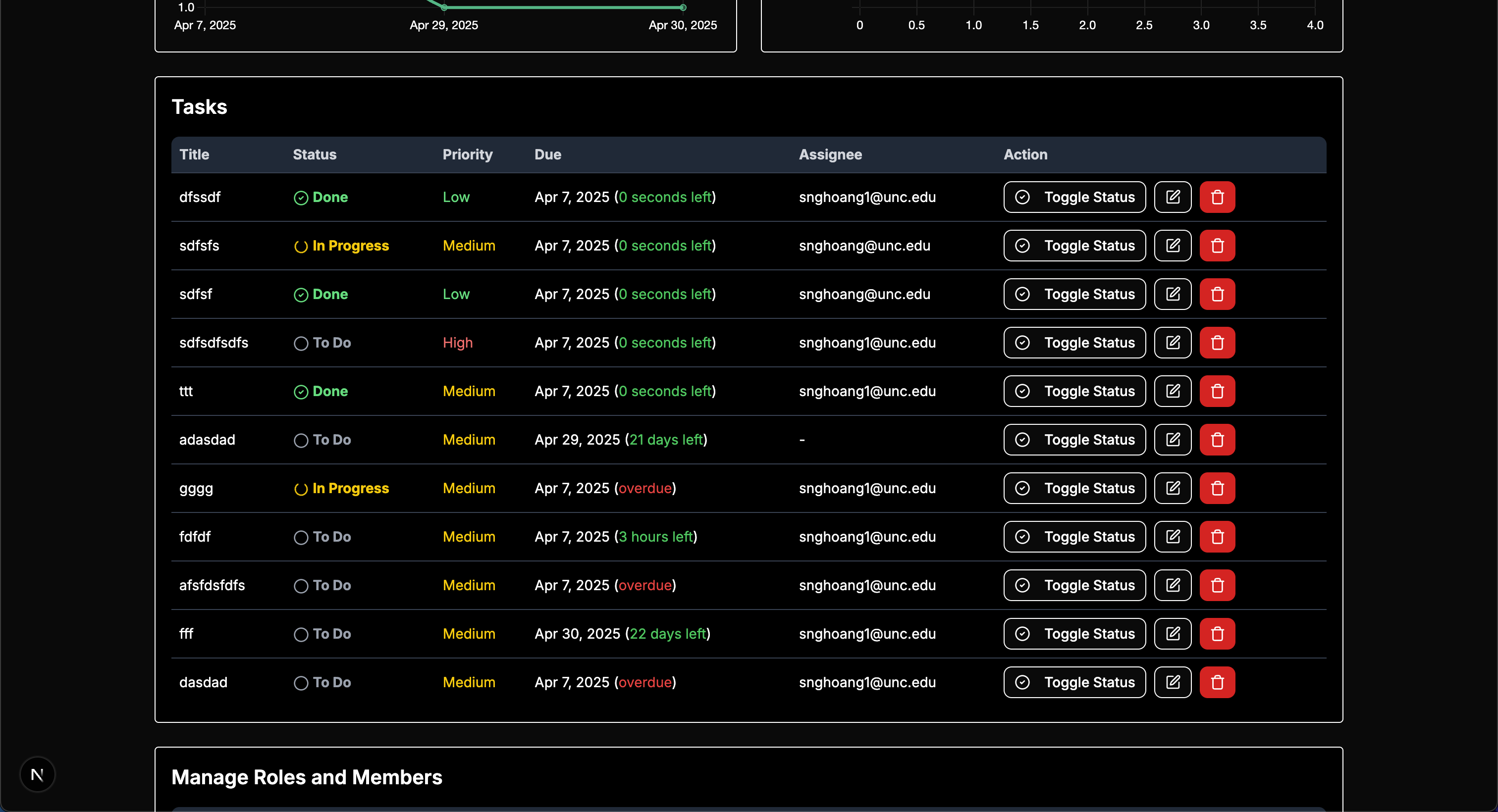Click the To Do status of sdfsdfsdfs
Screen dimensions: 1498x812
pyautogui.click(x=323, y=342)
